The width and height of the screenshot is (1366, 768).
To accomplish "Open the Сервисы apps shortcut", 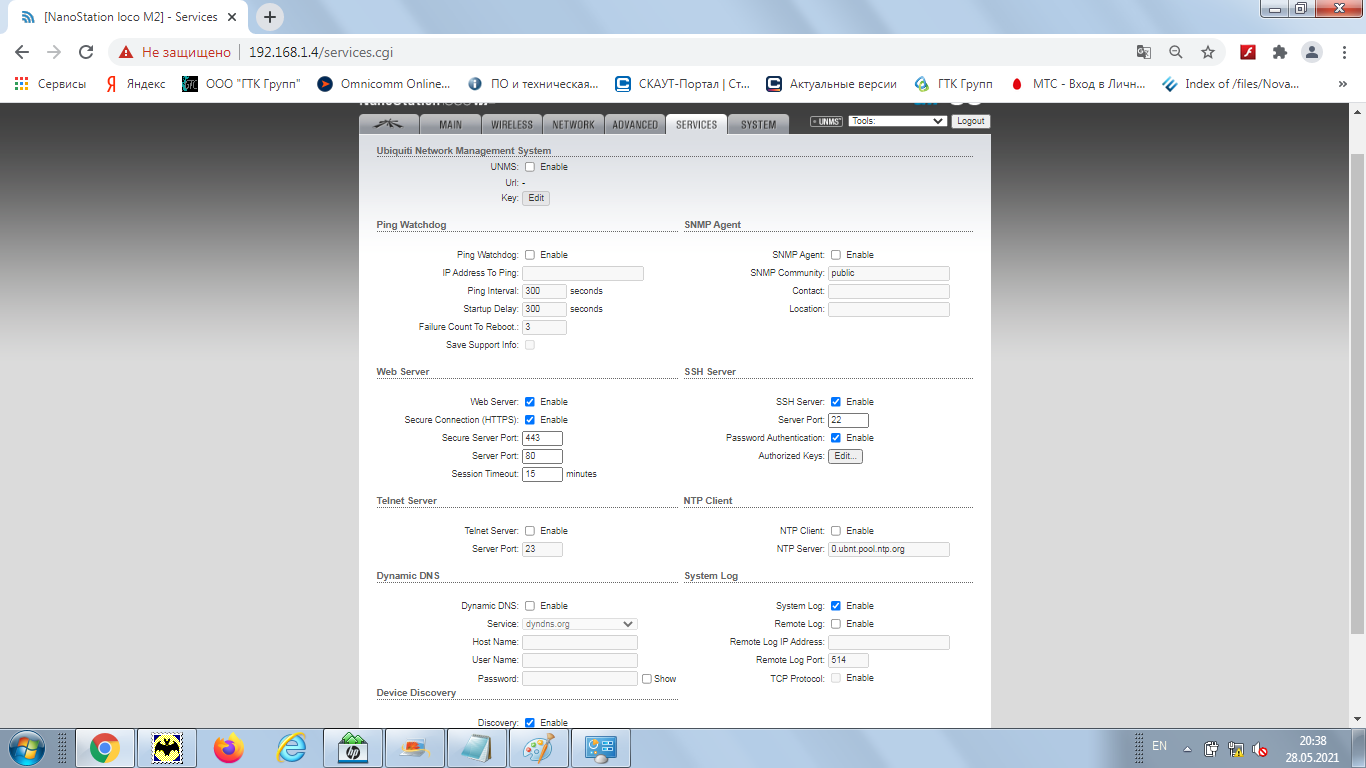I will 50,84.
